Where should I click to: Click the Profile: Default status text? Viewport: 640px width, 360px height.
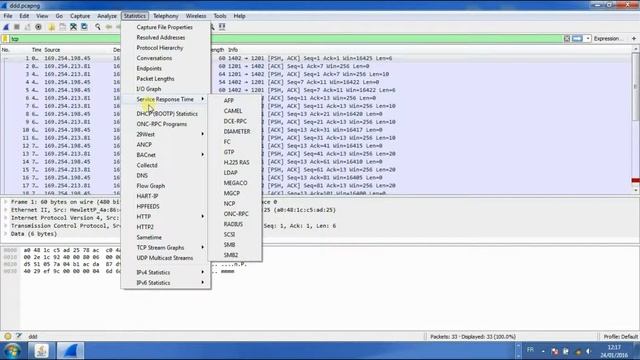click(x=620, y=336)
